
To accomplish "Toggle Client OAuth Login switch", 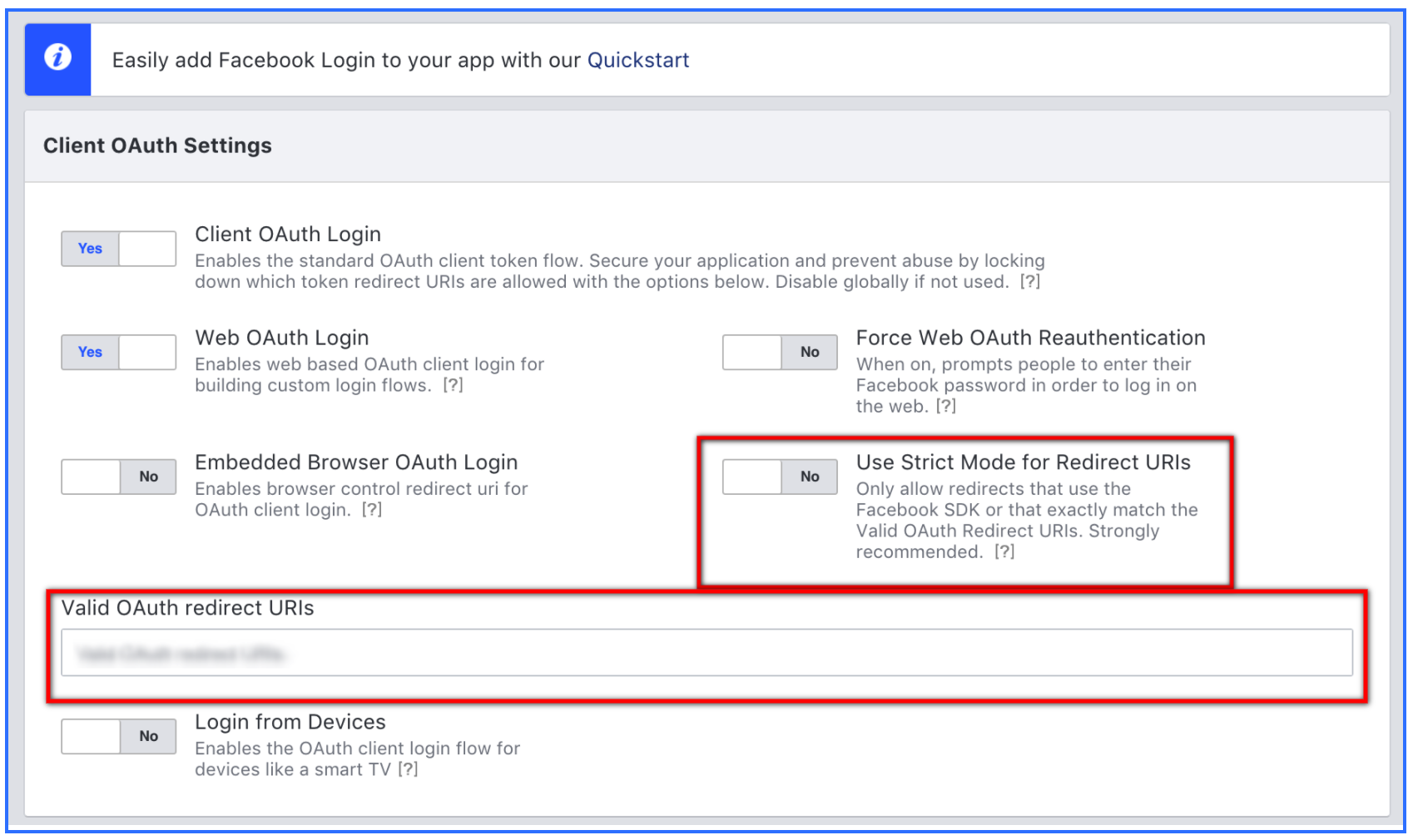I will [x=118, y=249].
